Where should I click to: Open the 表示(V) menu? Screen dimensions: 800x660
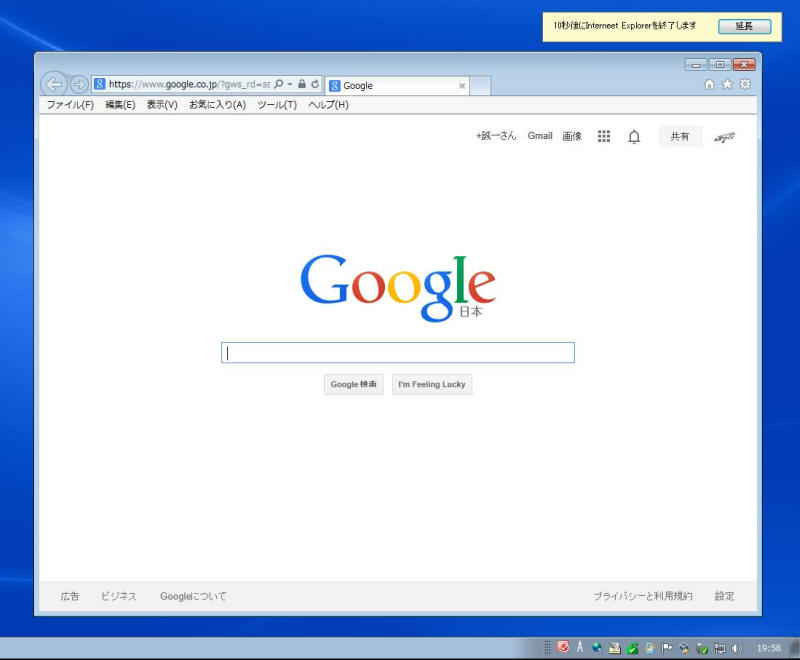coord(162,105)
